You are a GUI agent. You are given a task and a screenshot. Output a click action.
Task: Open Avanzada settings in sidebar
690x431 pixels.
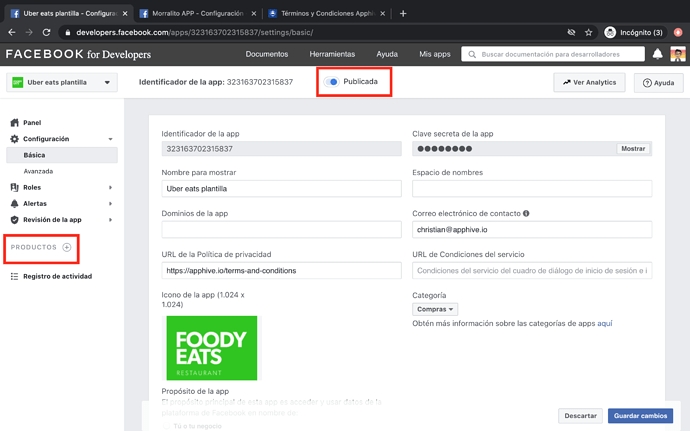pos(38,171)
